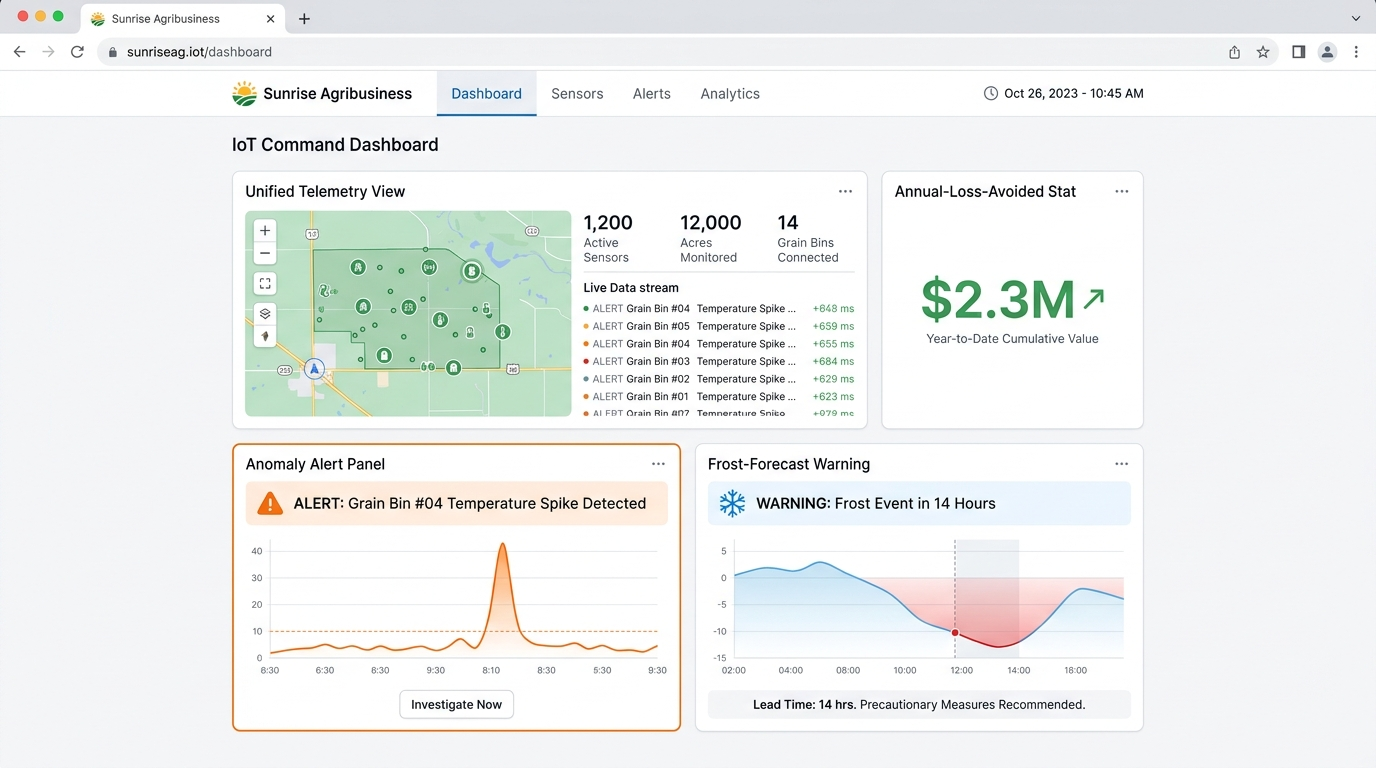Click the orange warning triangle alert icon
The width and height of the screenshot is (1376, 768).
pos(270,504)
